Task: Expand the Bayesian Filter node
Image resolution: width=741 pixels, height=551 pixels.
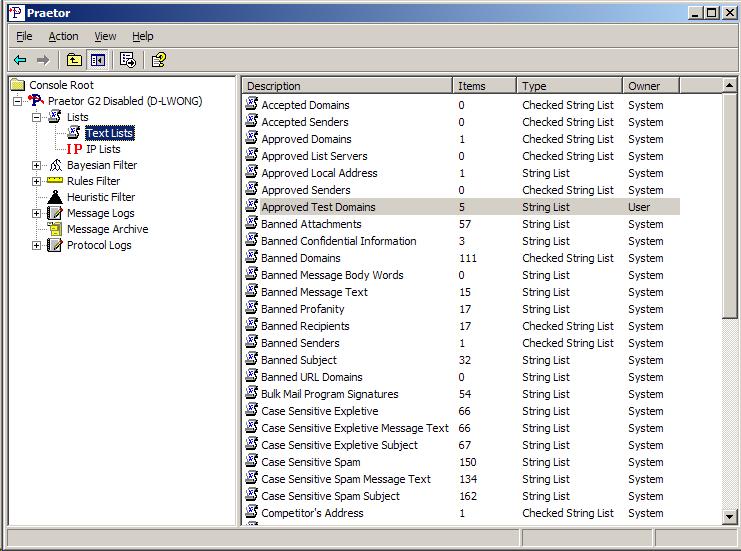Action: (36, 165)
